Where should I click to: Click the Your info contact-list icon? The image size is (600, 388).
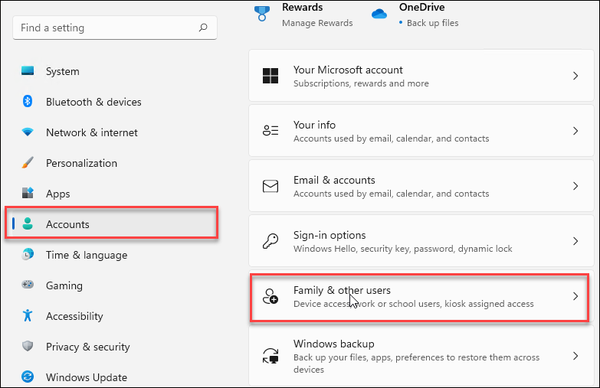tap(271, 130)
